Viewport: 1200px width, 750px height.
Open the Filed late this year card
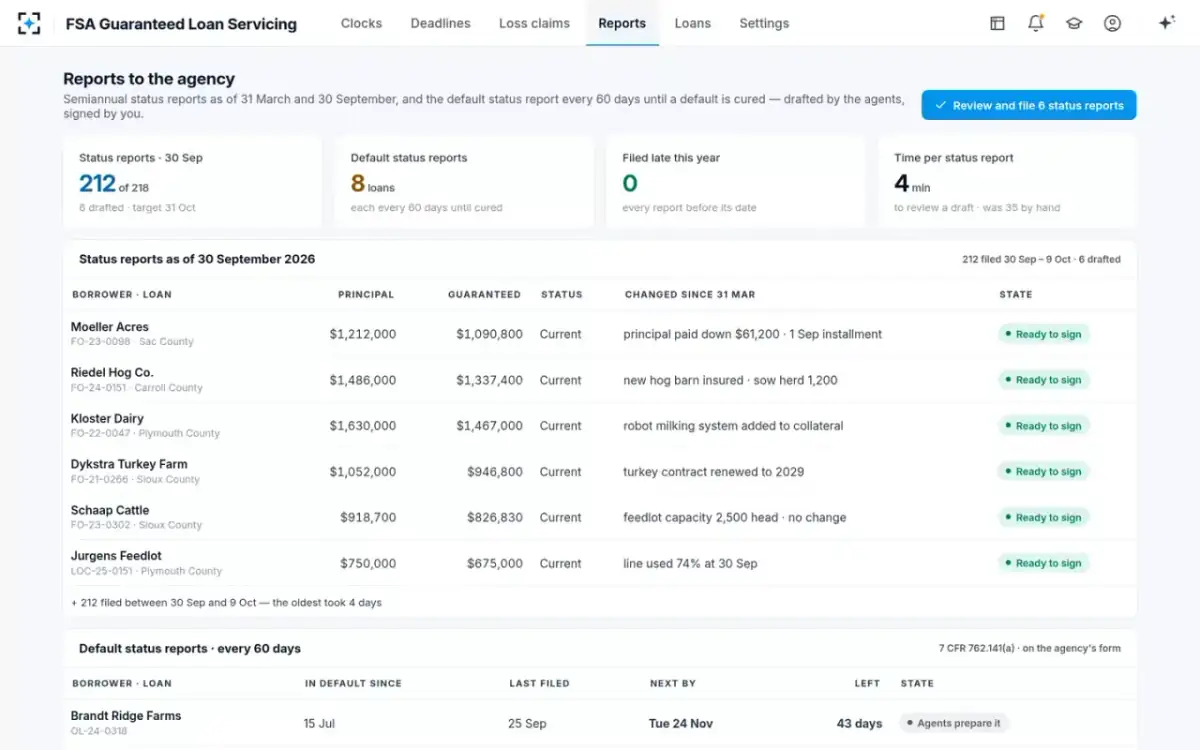point(735,183)
